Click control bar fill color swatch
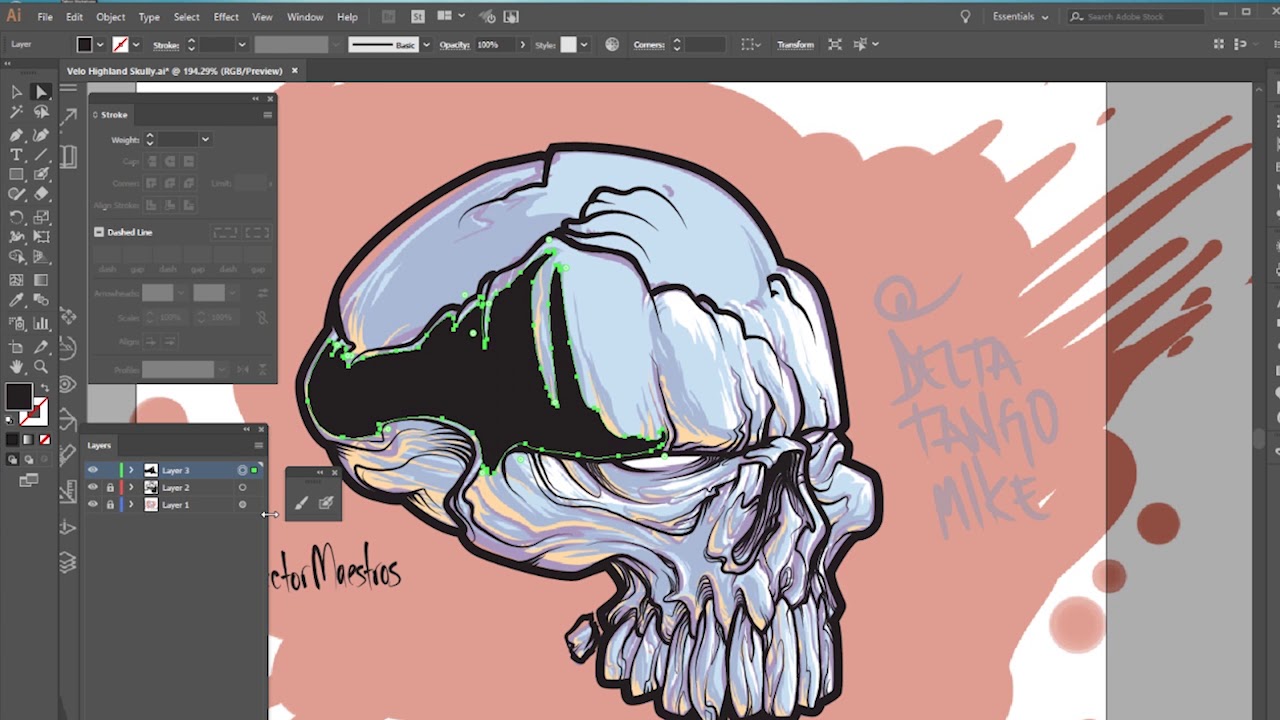 [x=85, y=45]
